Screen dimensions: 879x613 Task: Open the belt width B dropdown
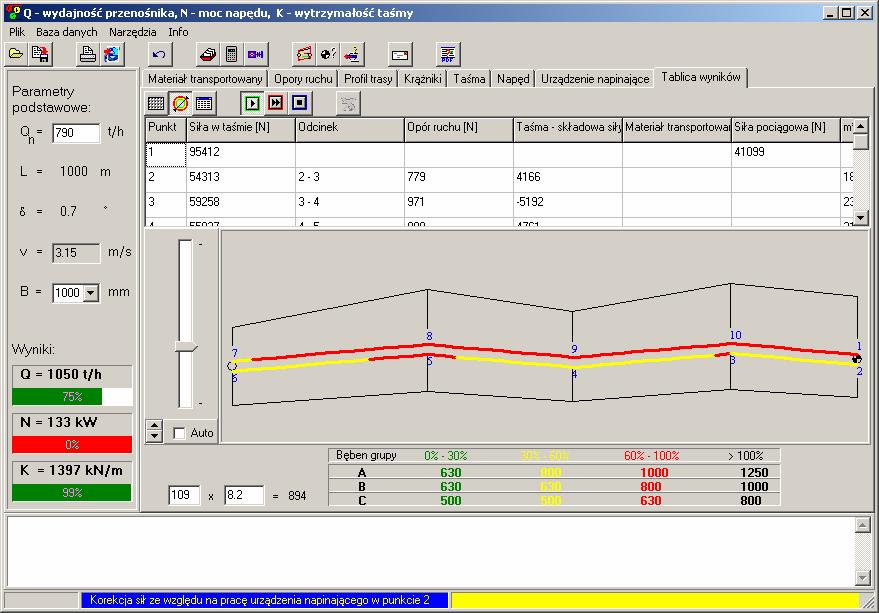[x=91, y=293]
